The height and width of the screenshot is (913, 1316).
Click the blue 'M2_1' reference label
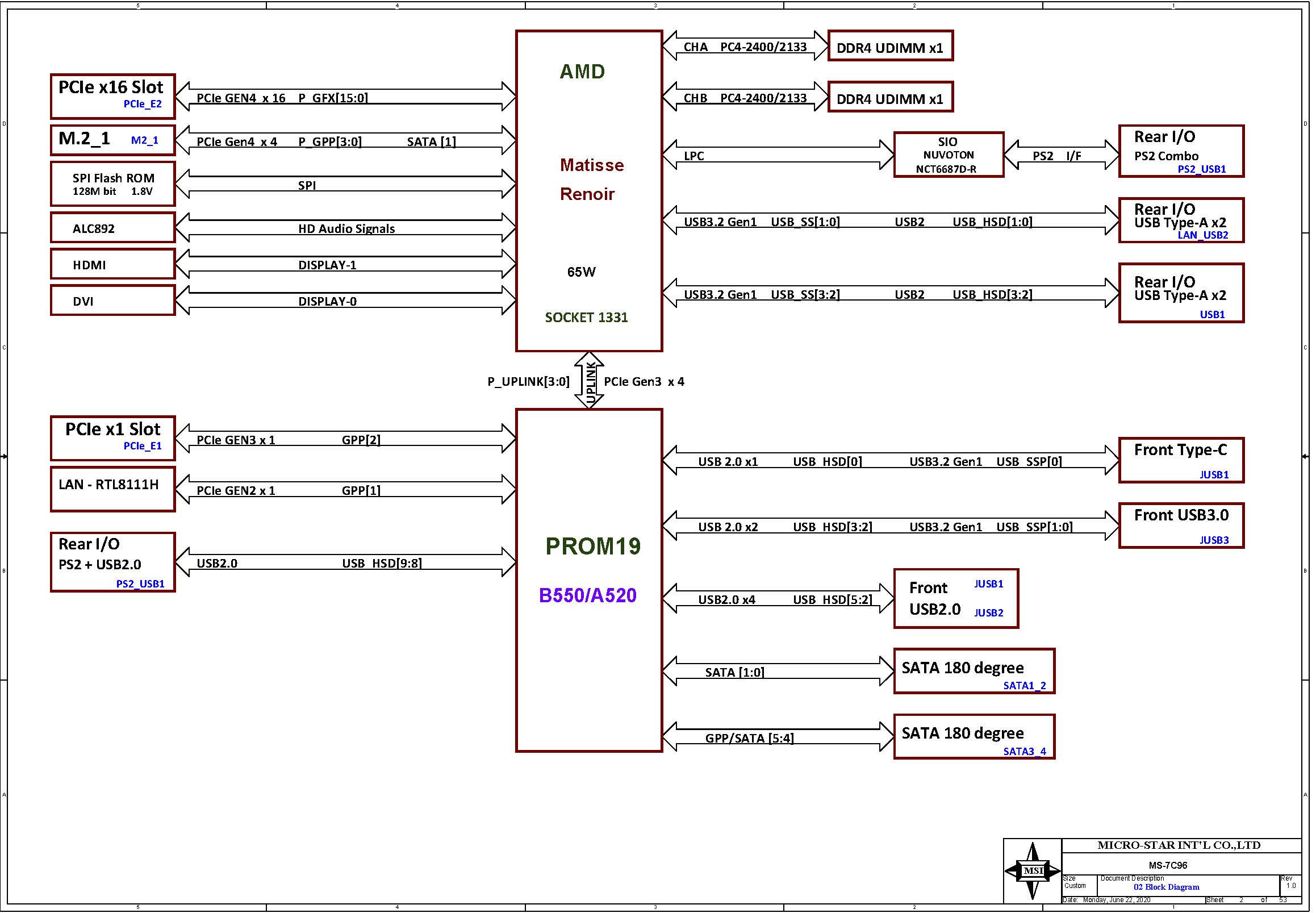click(145, 140)
